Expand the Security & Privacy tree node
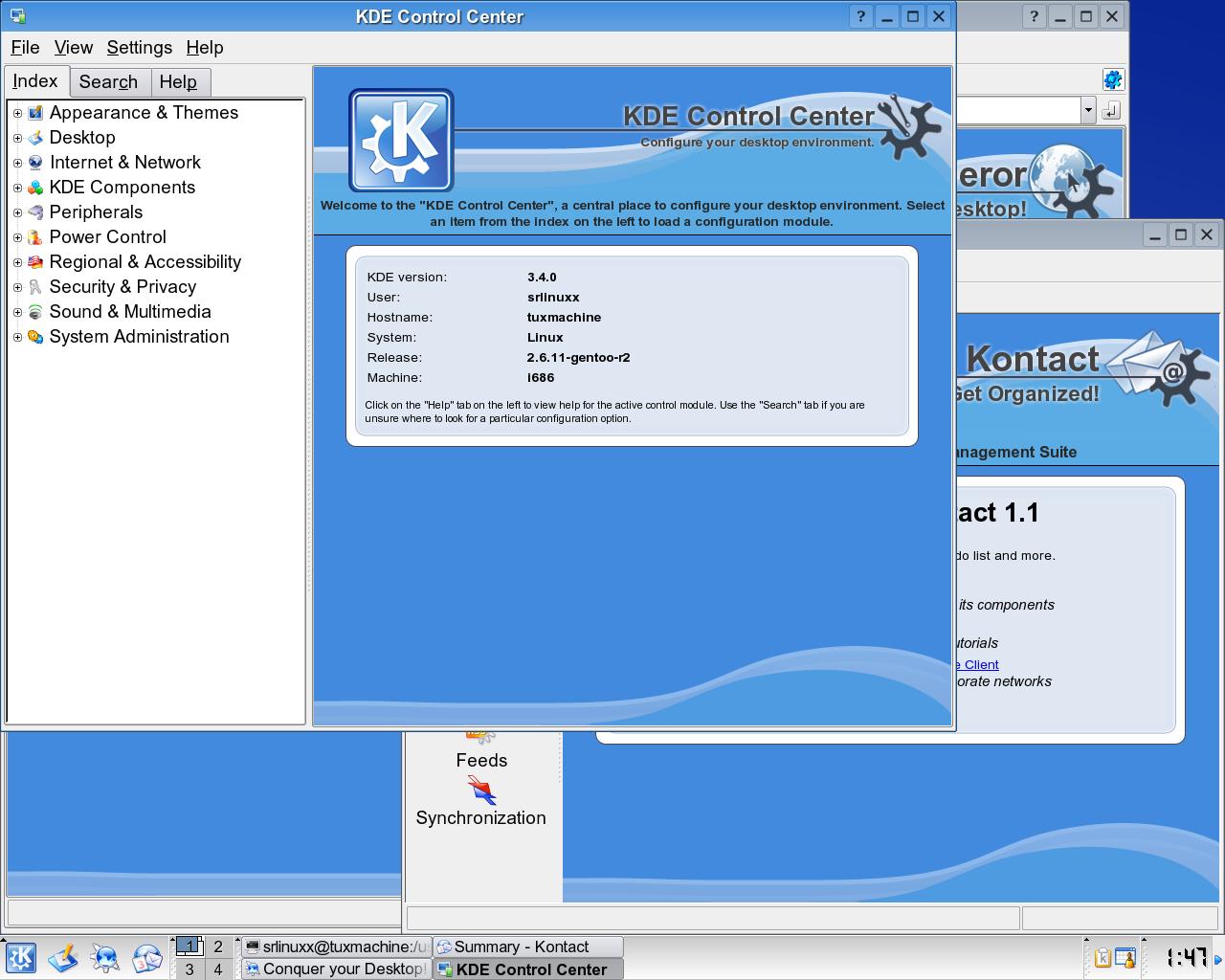1225x980 pixels. click(x=17, y=287)
